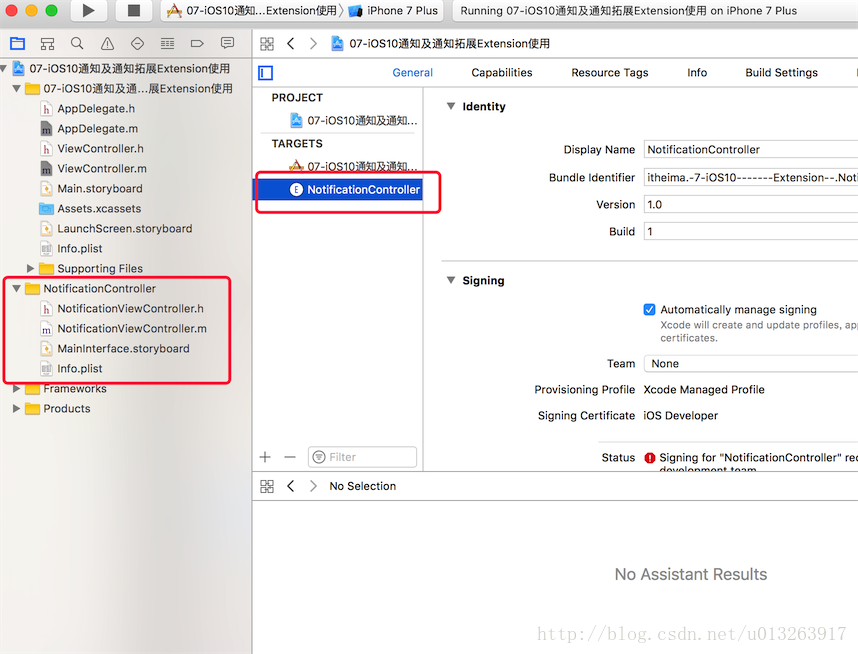
Task: Click the related items icon in assistant editor
Action: (x=267, y=486)
